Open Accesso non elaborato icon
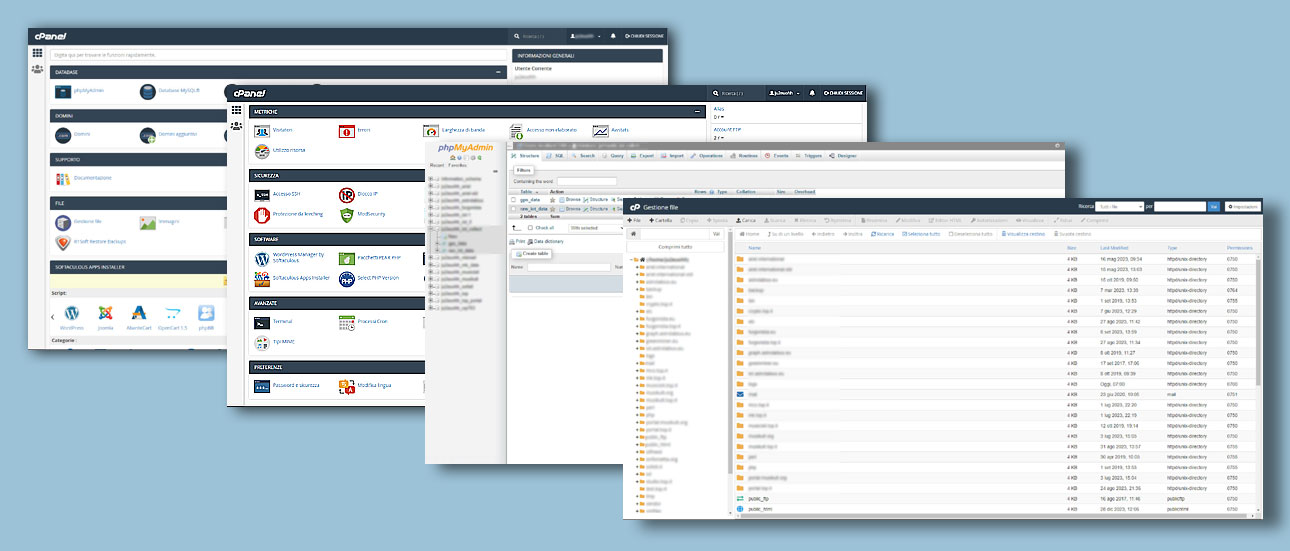This screenshot has width=1290, height=551. pyautogui.click(x=517, y=131)
